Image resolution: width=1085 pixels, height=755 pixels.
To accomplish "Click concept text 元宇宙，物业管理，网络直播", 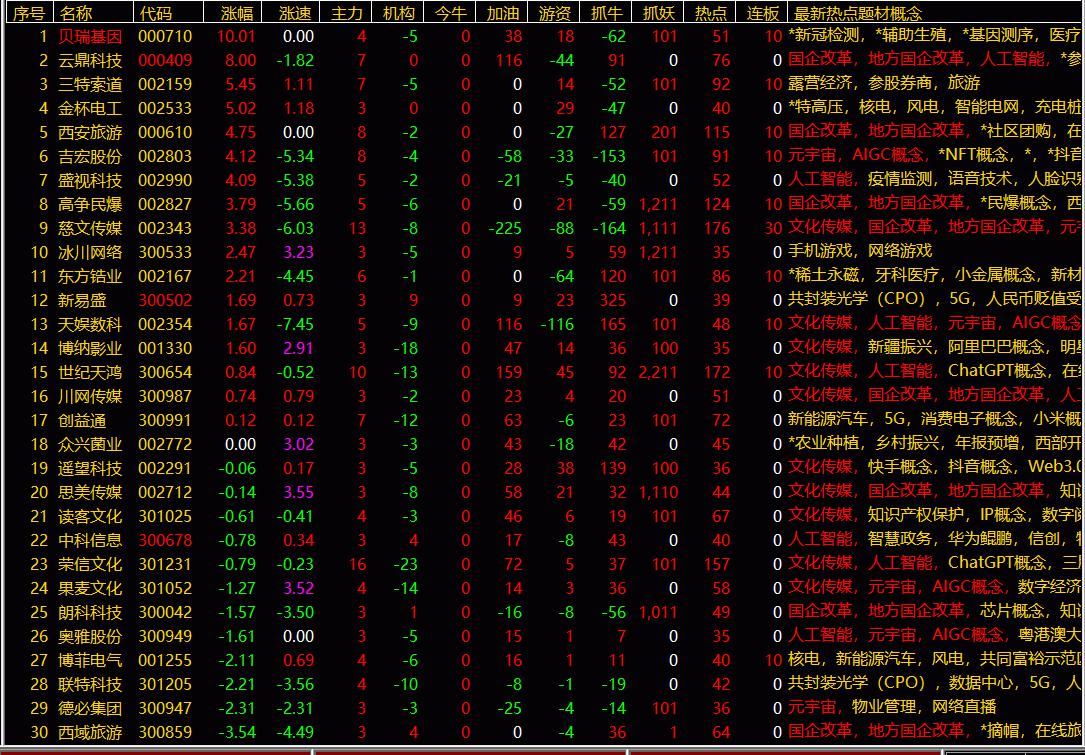I will pyautogui.click(x=892, y=708).
